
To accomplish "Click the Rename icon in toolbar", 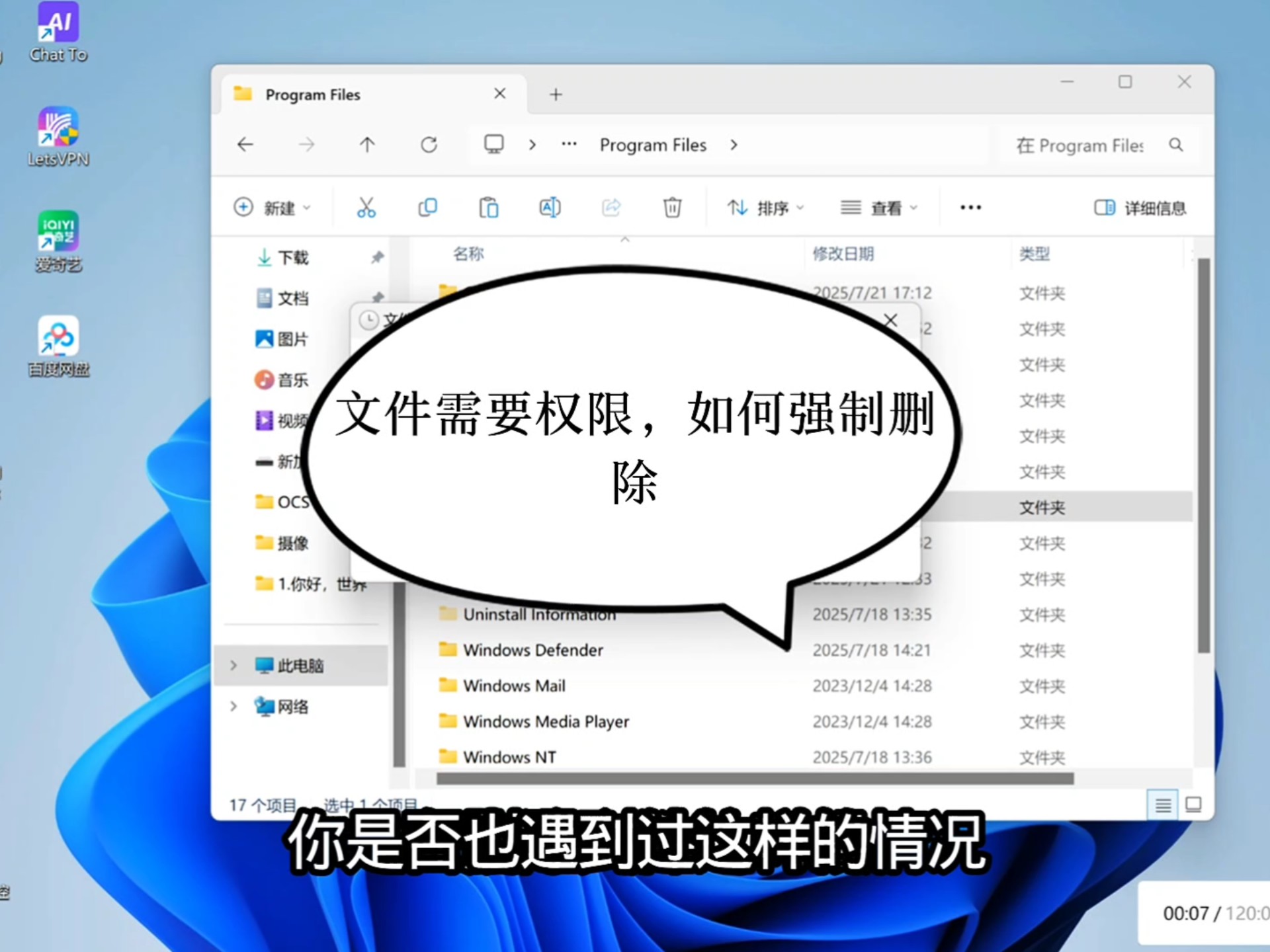I will (550, 208).
